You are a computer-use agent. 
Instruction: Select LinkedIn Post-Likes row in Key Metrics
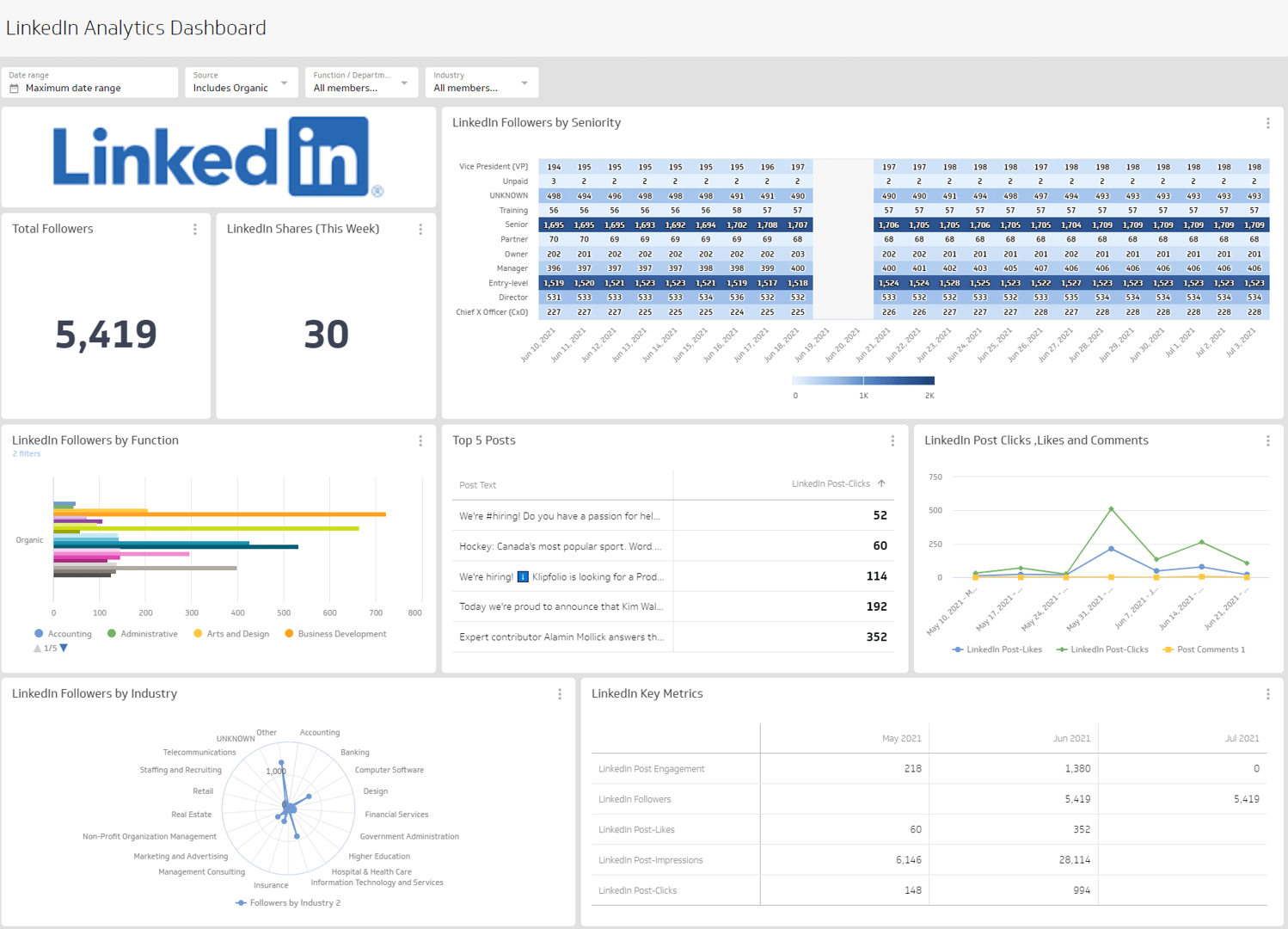pyautogui.click(x=929, y=830)
